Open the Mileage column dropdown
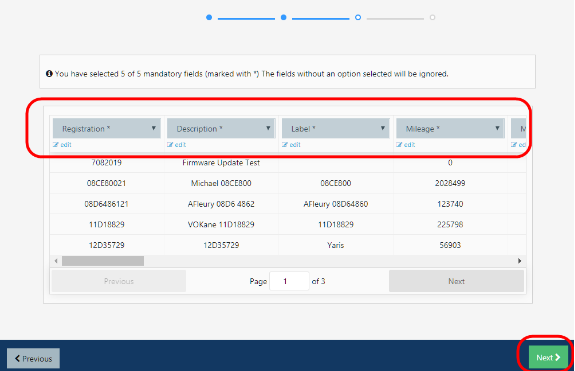 450,128
